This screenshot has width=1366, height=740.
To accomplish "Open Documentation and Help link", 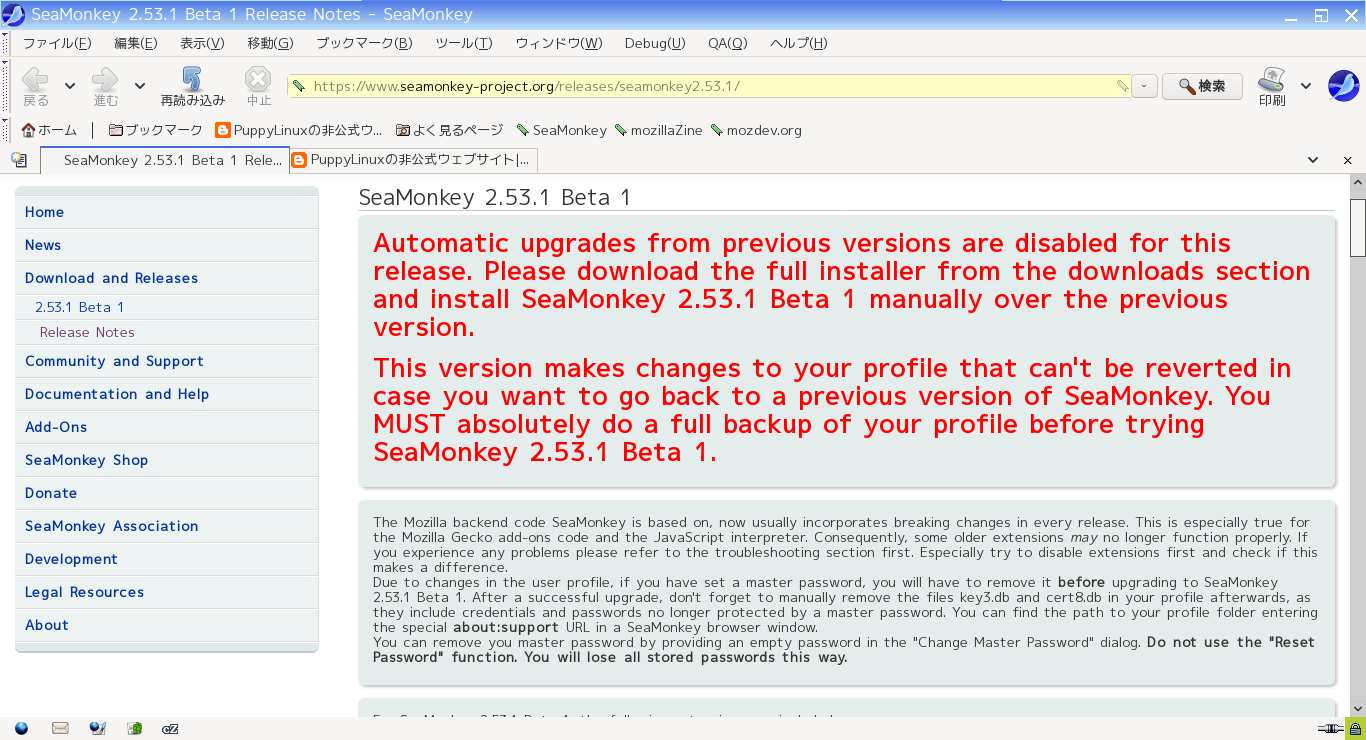I will (x=117, y=394).
